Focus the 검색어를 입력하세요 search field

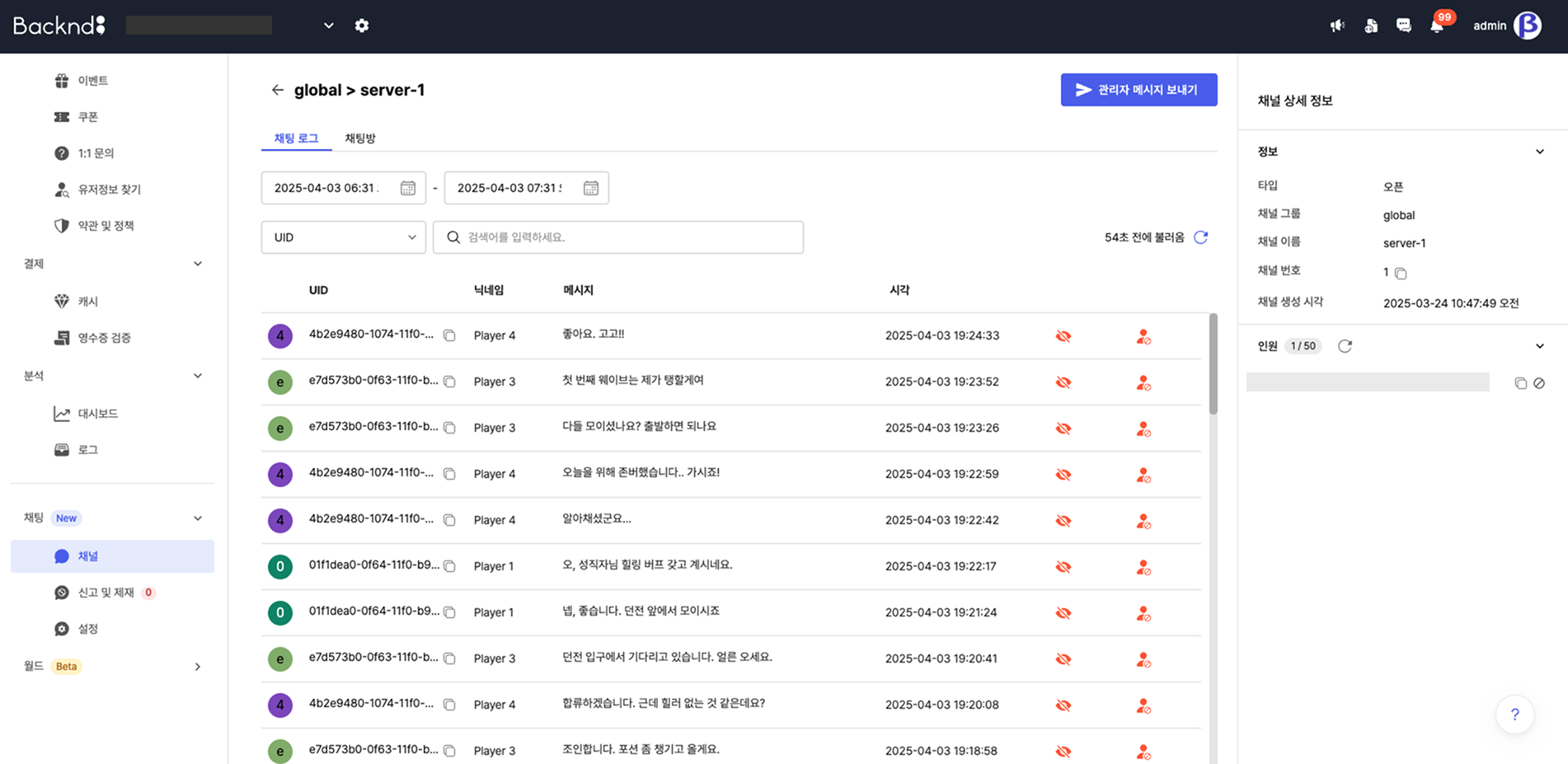(618, 237)
